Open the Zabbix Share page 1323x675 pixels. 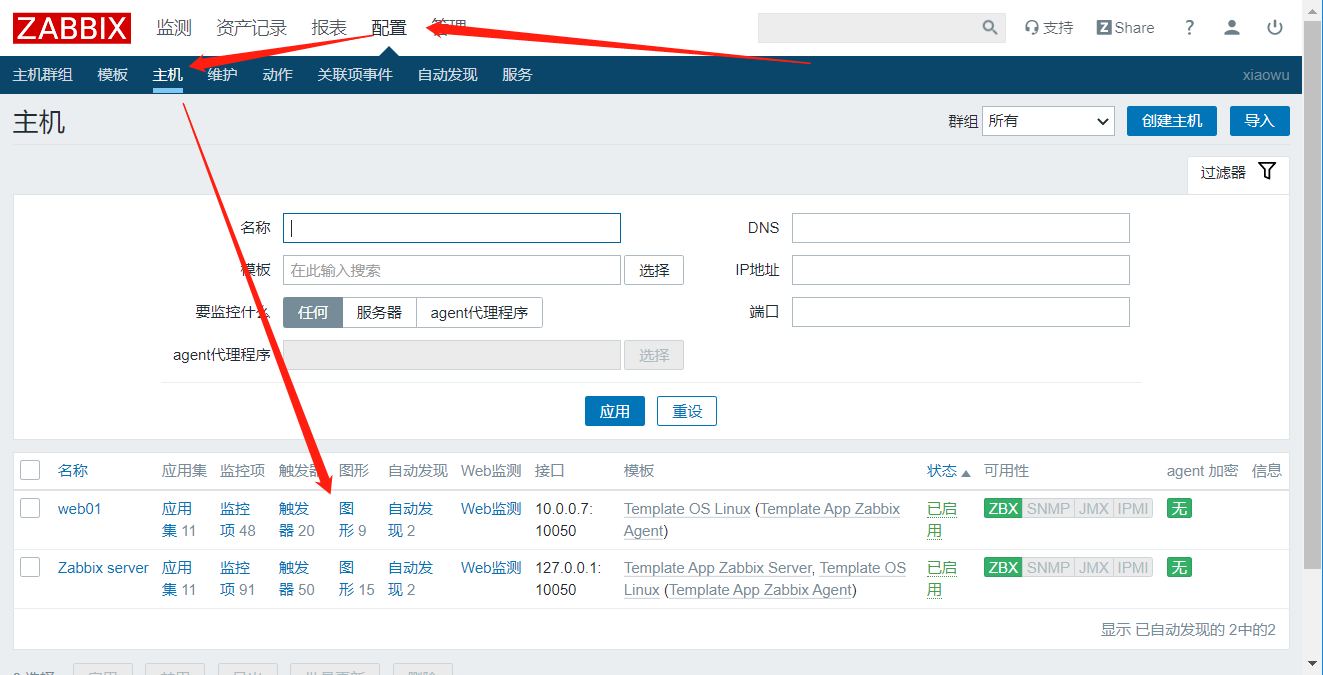tap(1125, 28)
